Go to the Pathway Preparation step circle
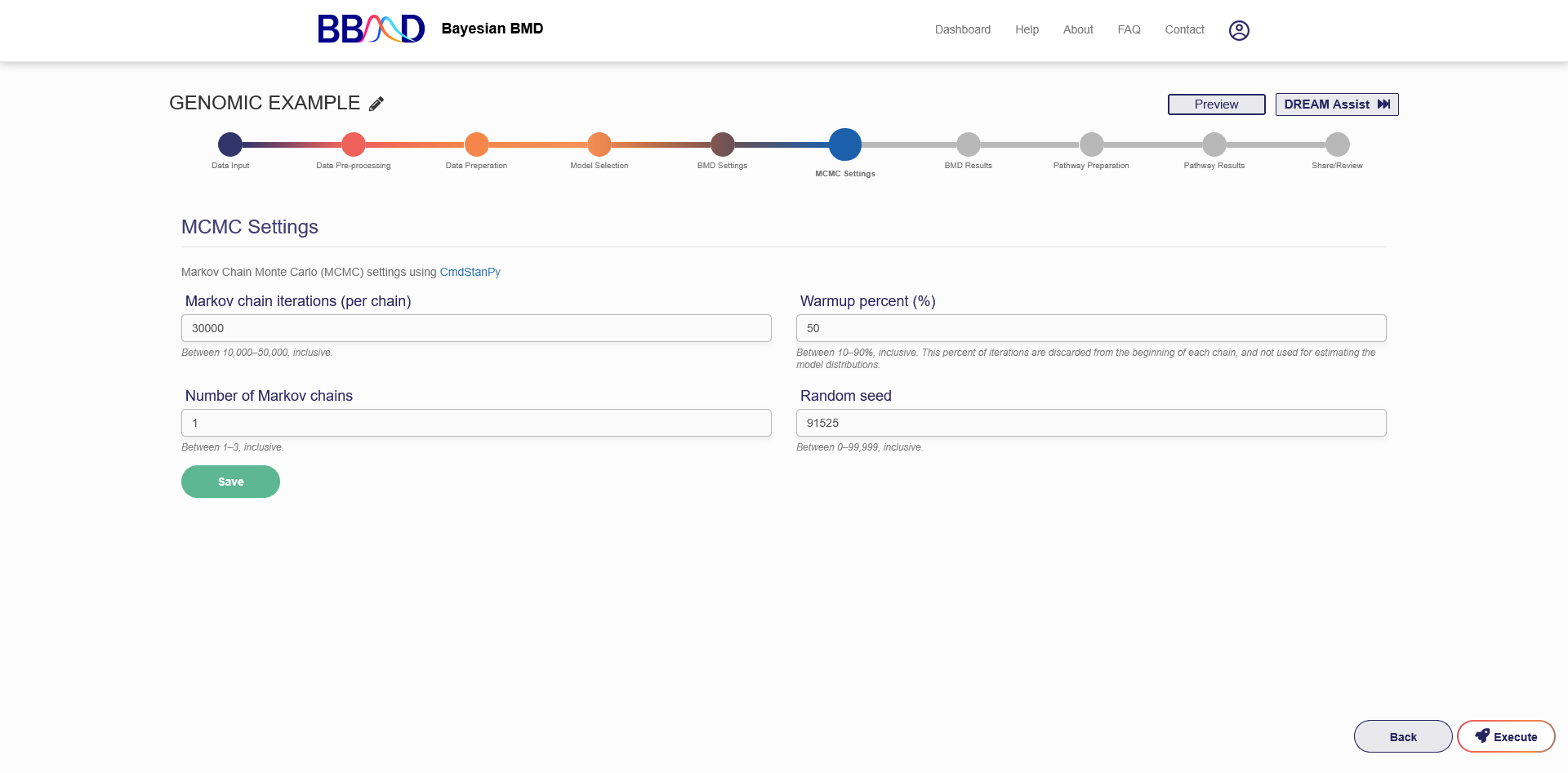The width and height of the screenshot is (1568, 773). pyautogui.click(x=1091, y=144)
